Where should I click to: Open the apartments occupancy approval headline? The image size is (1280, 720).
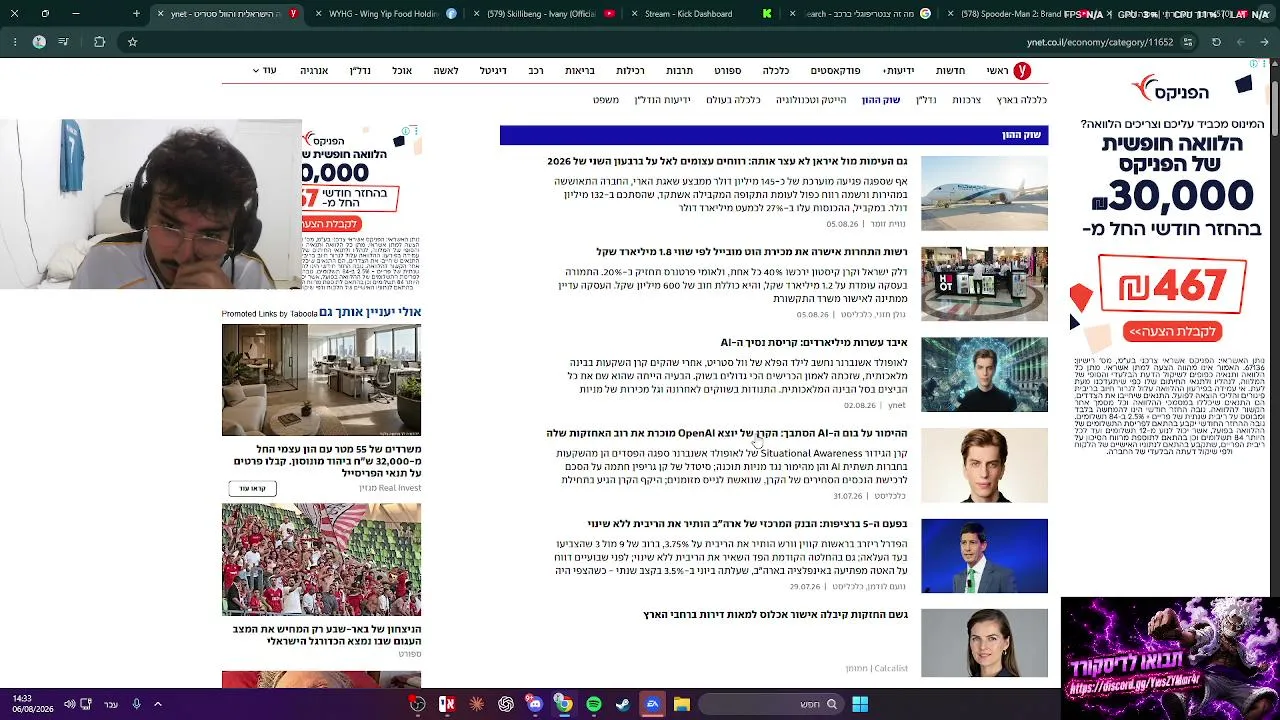pos(775,615)
